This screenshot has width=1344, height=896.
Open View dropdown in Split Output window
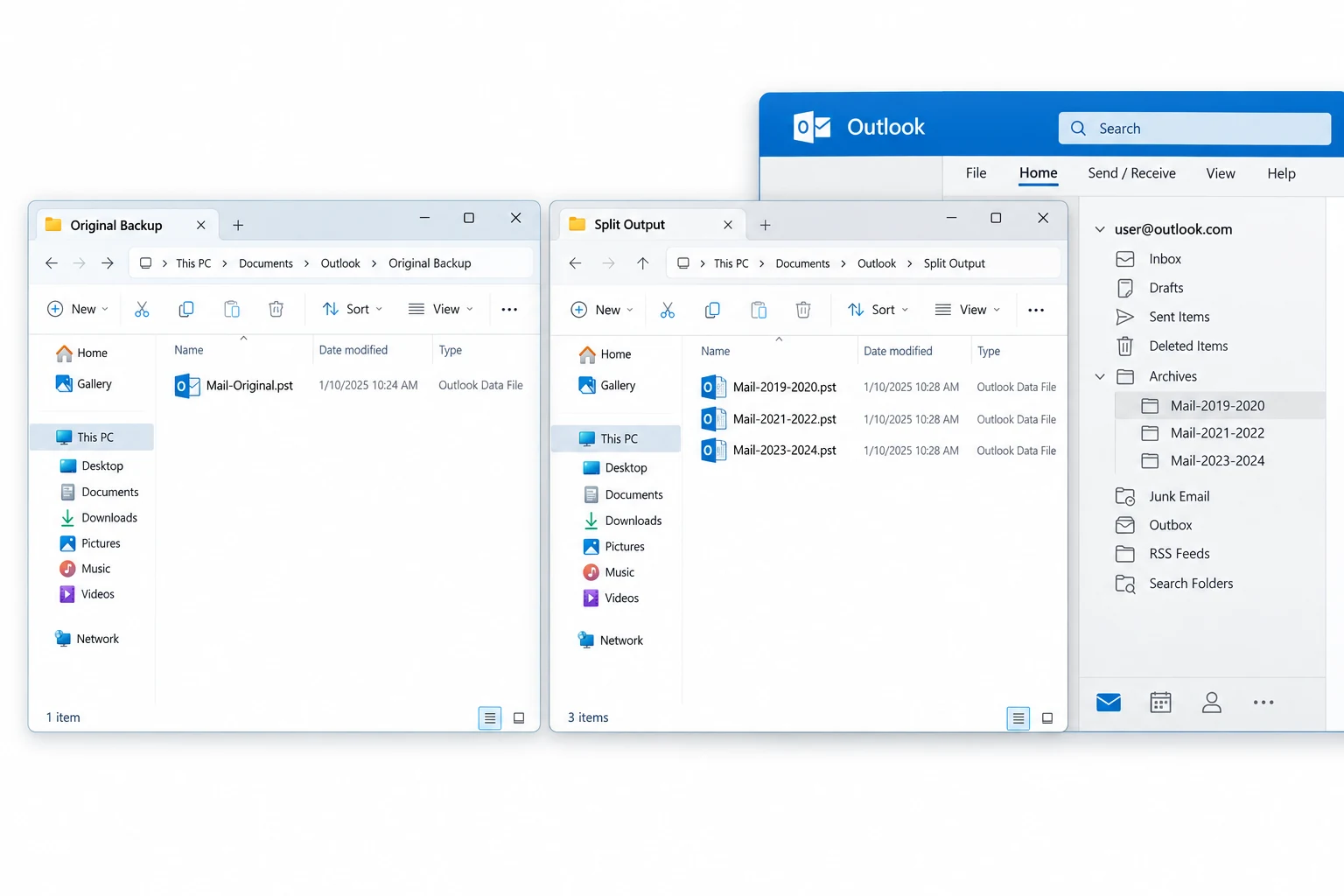pos(968,310)
